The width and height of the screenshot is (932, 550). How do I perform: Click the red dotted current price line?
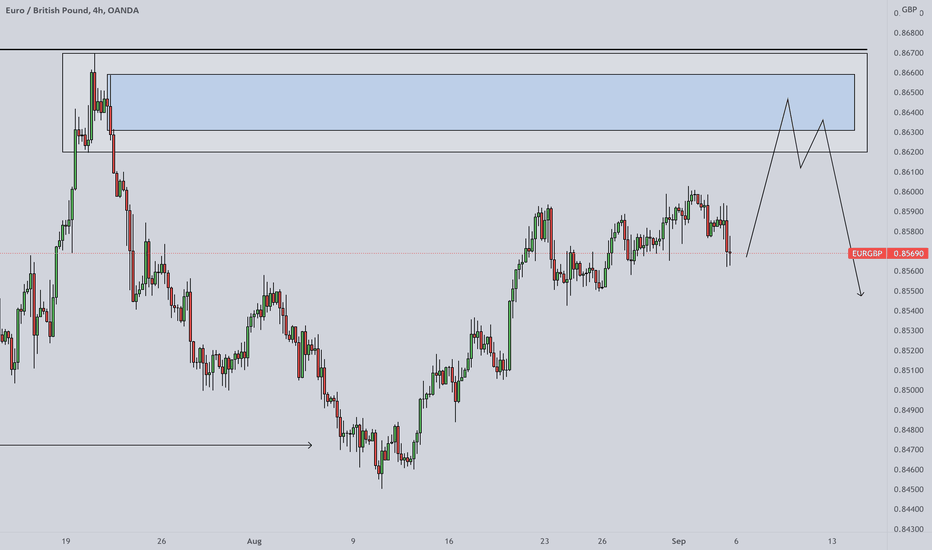(424, 253)
